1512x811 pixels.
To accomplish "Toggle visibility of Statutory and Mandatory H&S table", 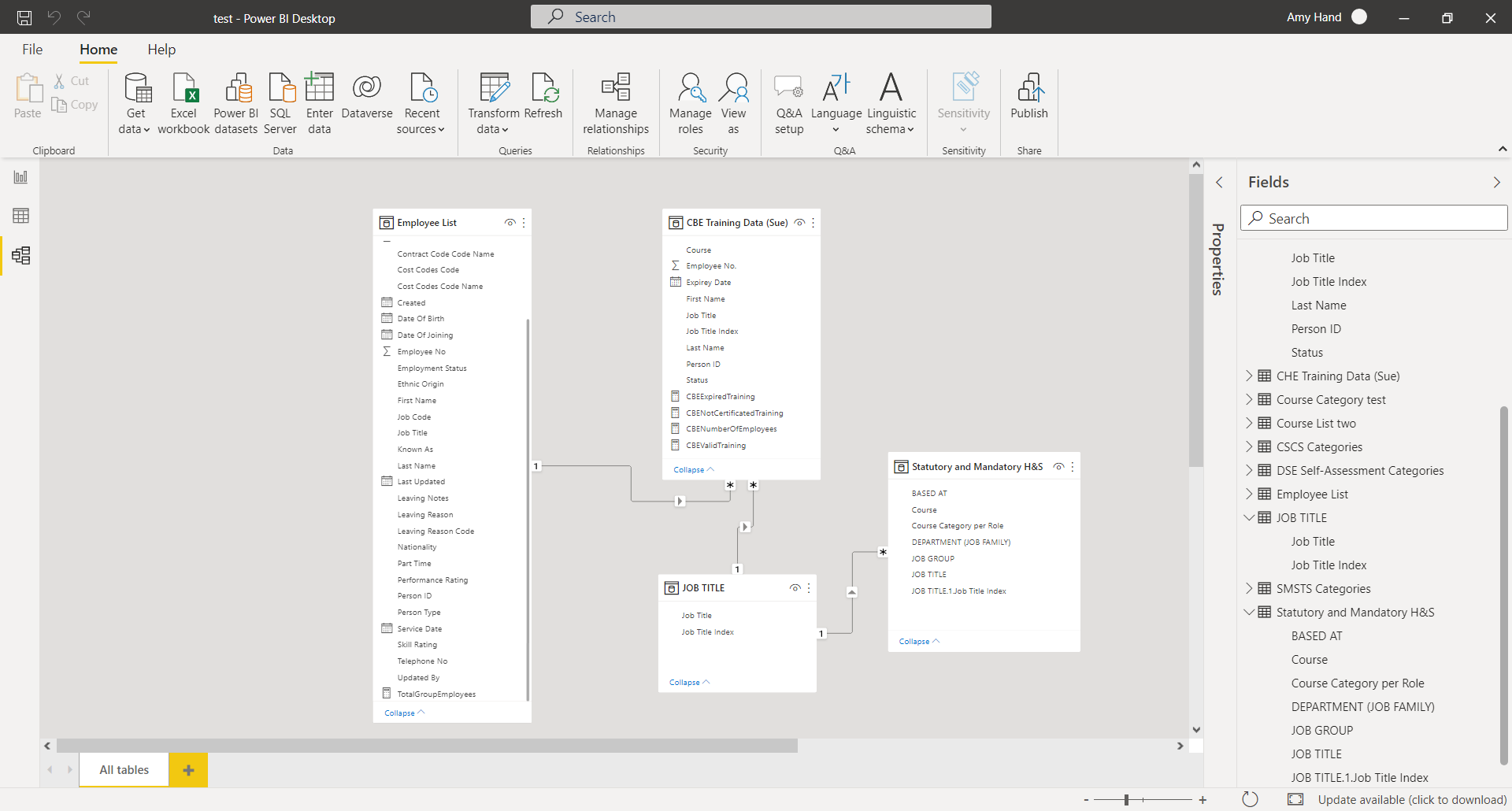I will pos(1058,467).
